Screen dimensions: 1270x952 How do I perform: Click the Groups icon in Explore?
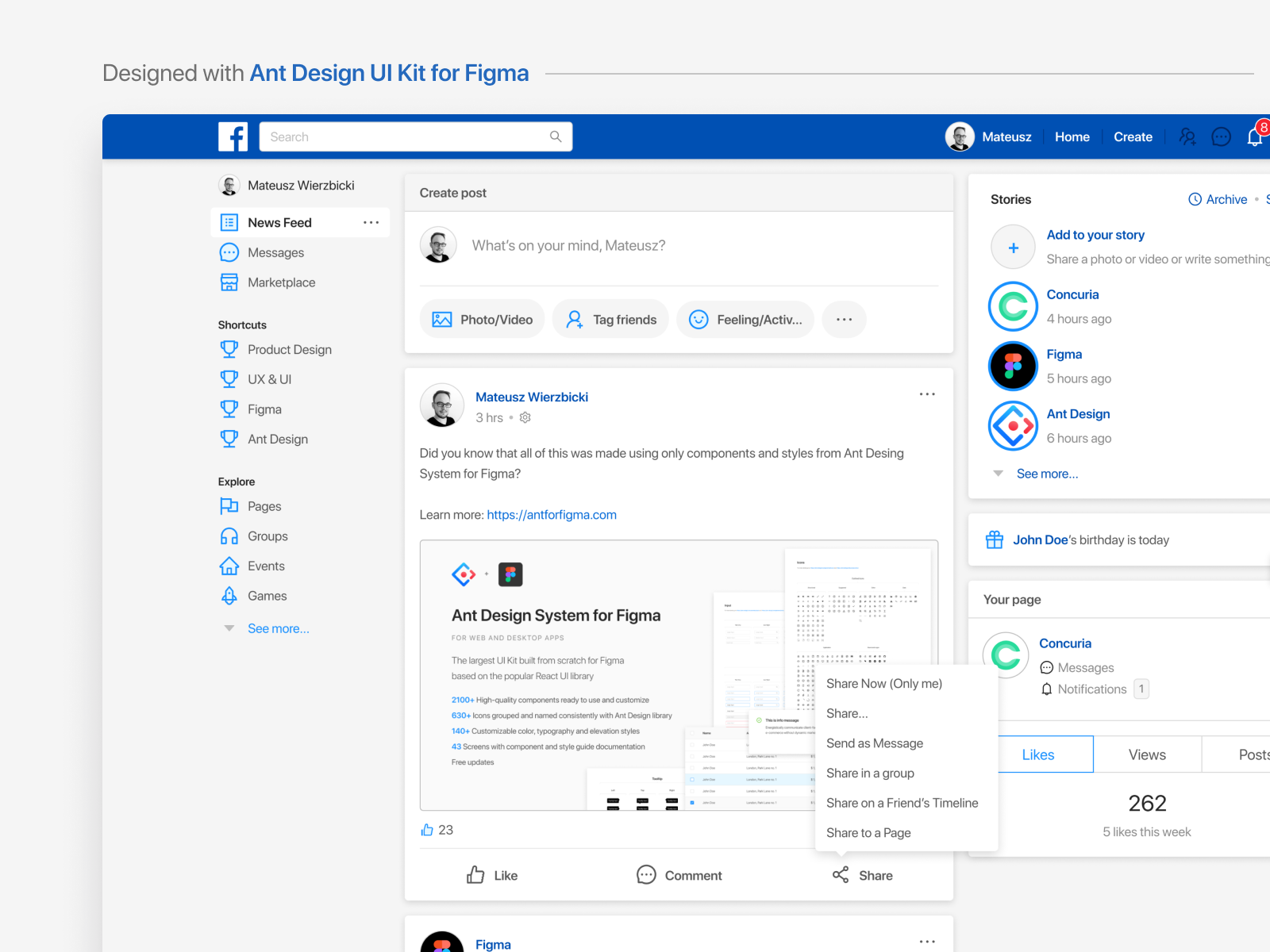(x=229, y=536)
